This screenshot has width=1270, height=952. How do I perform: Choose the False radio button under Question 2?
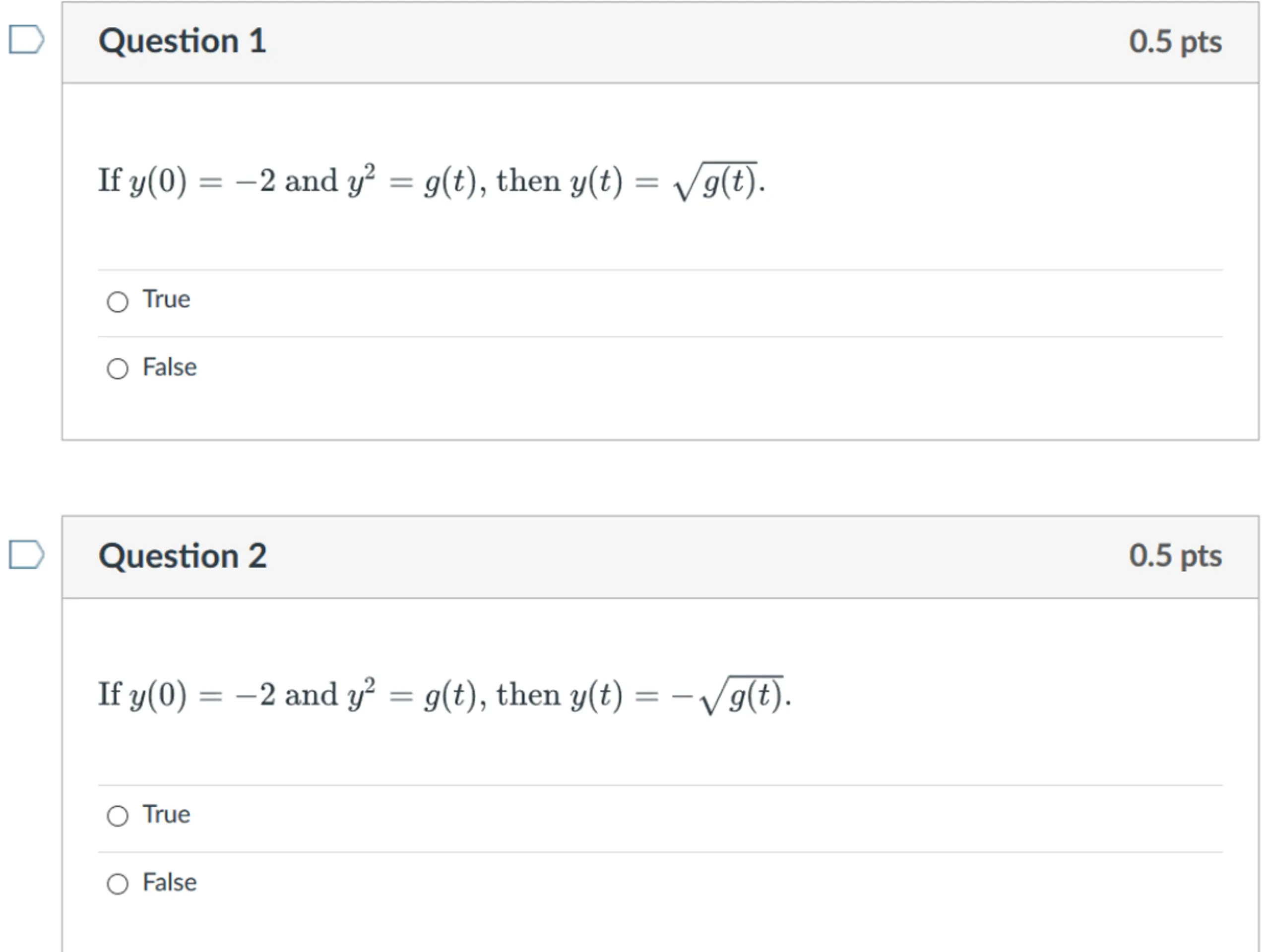tap(118, 884)
